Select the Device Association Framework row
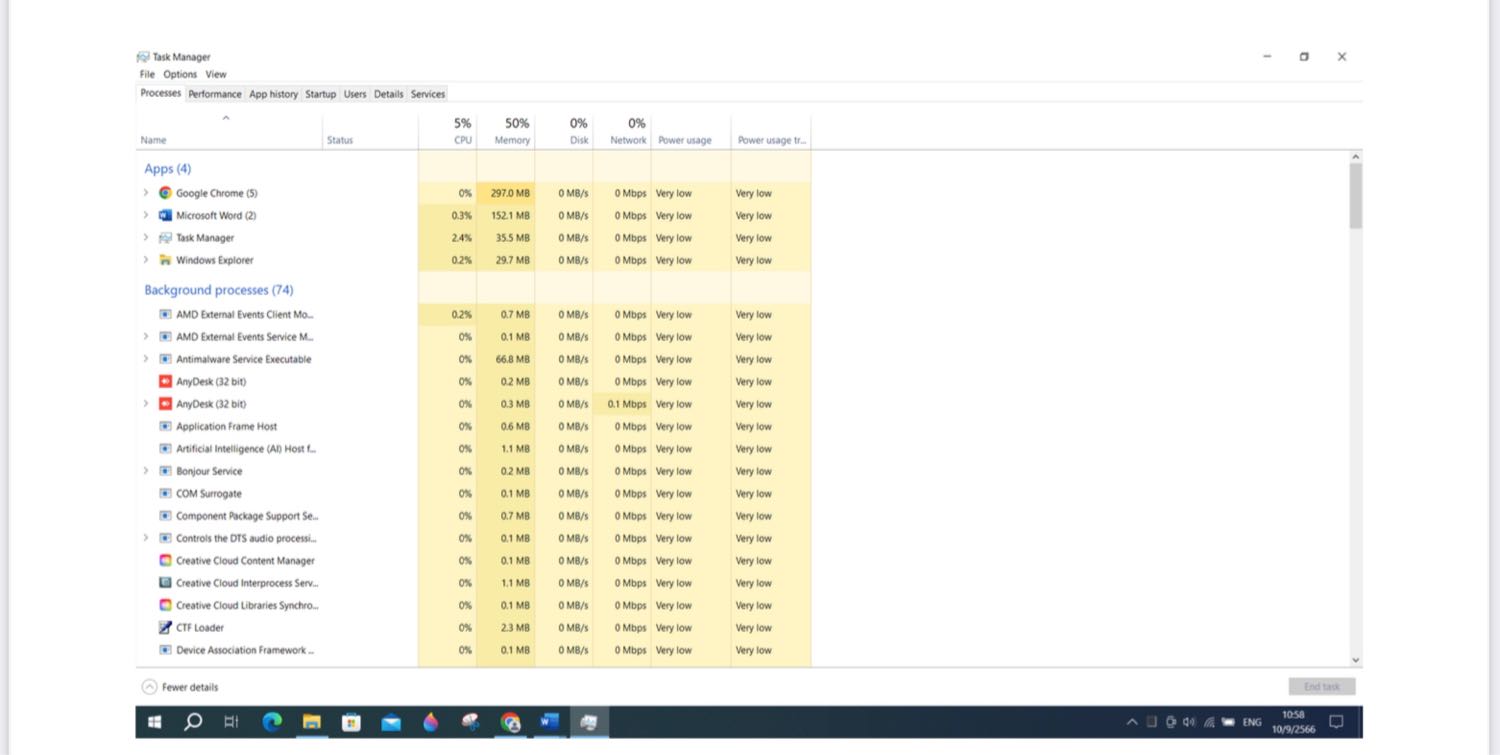Image resolution: width=1500 pixels, height=755 pixels. point(473,650)
